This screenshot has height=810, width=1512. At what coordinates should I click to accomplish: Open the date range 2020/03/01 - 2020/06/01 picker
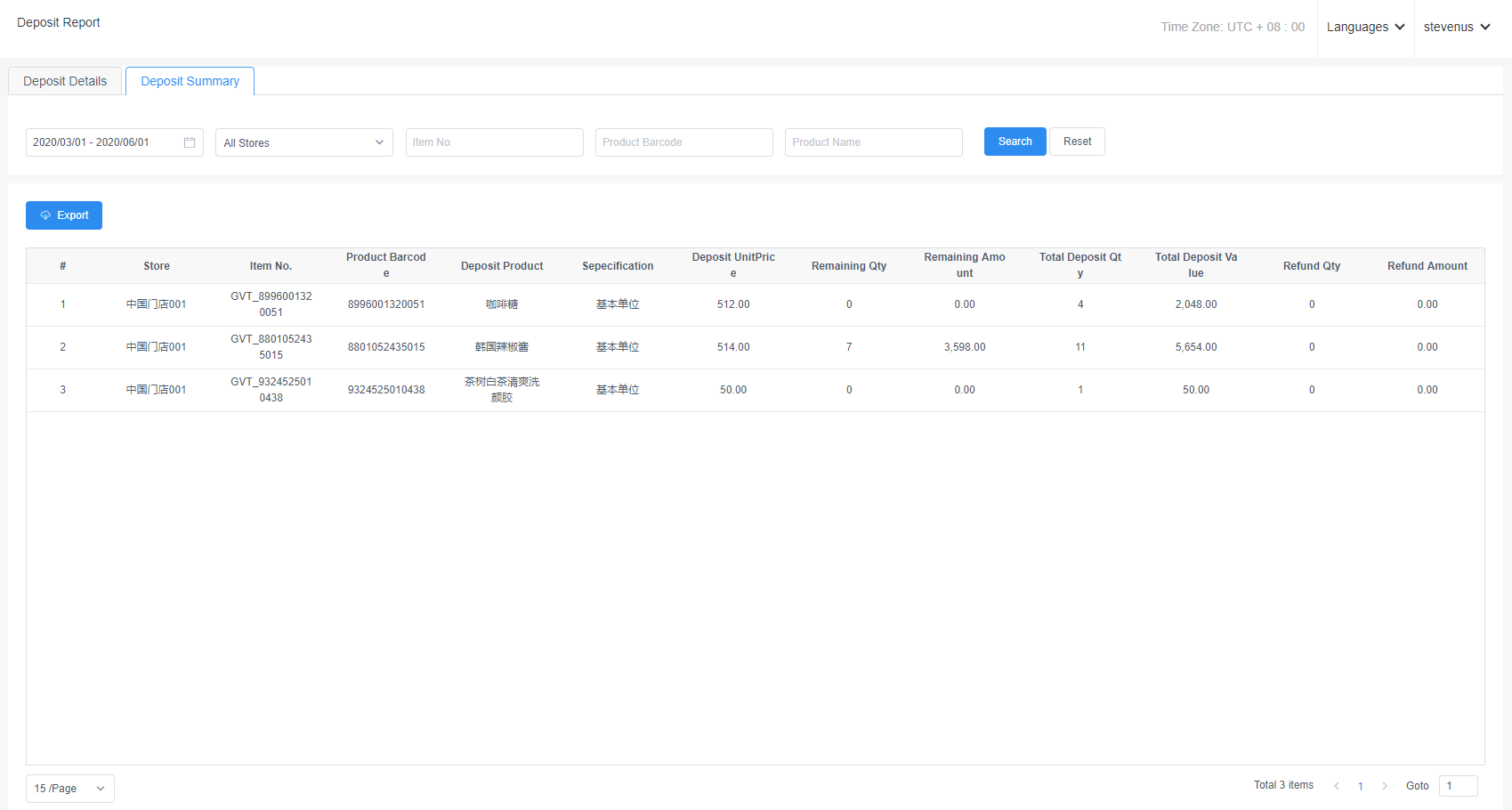(102, 142)
